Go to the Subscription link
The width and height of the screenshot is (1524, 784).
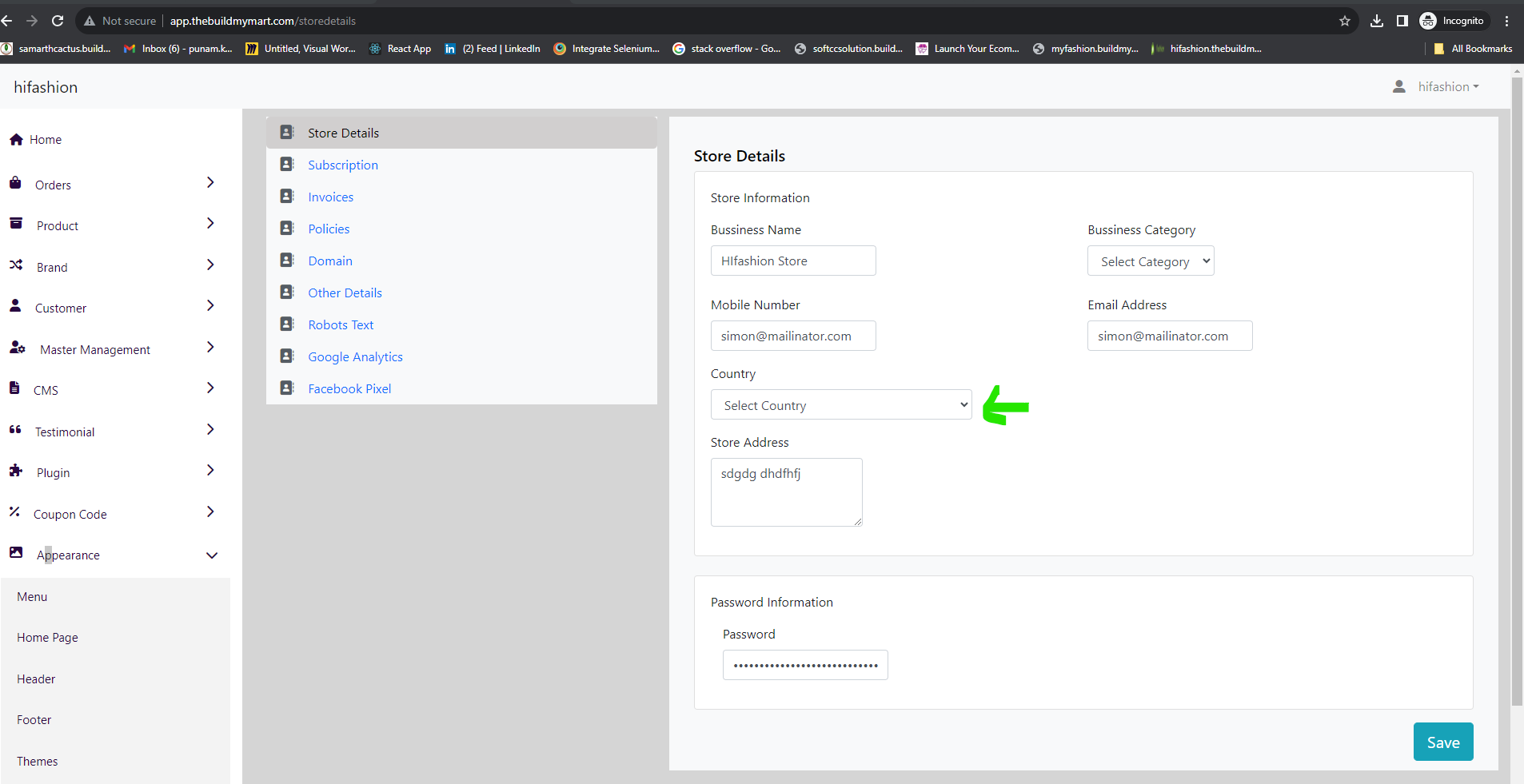click(x=343, y=165)
